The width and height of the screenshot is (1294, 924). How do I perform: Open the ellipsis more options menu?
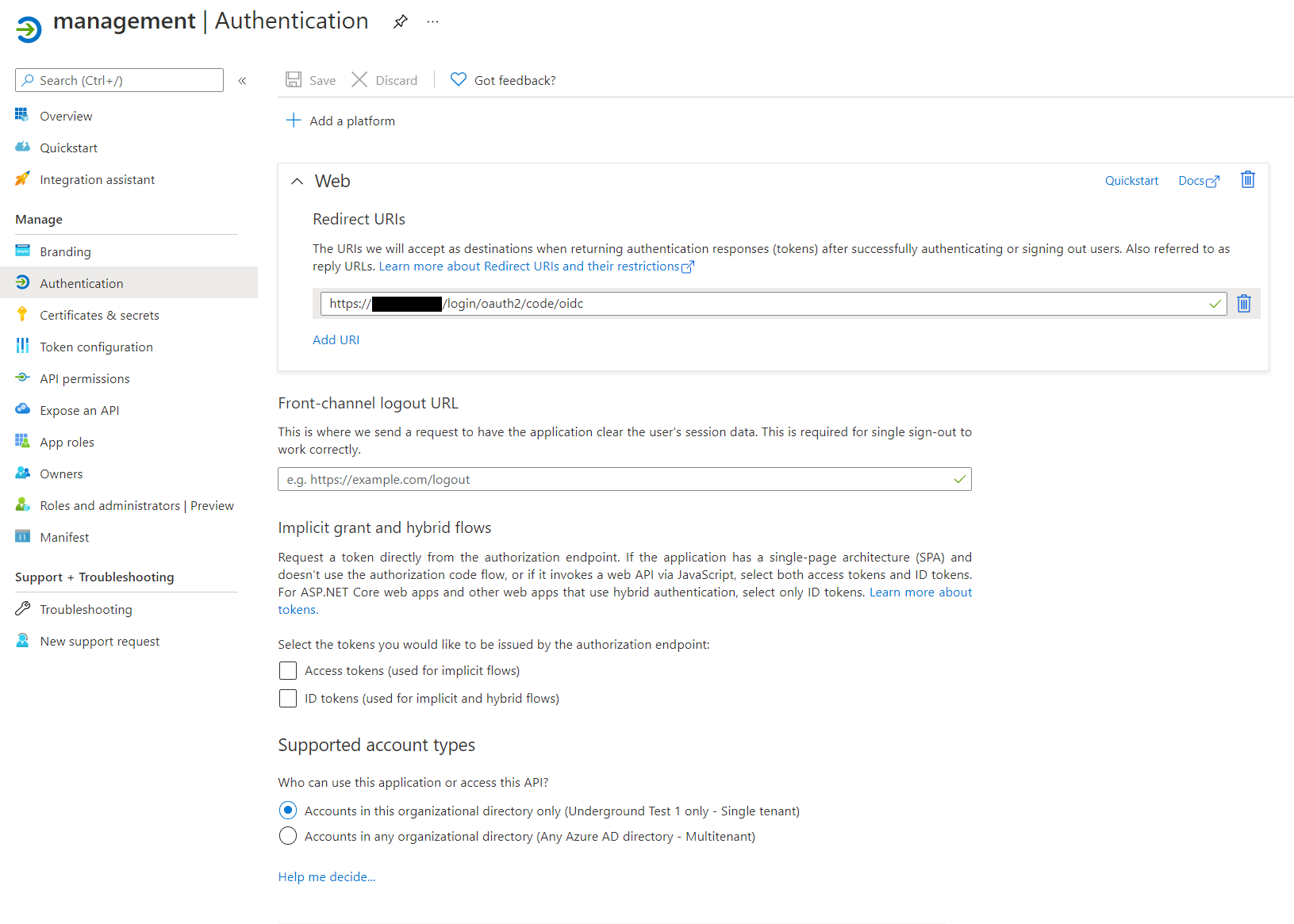tap(432, 21)
